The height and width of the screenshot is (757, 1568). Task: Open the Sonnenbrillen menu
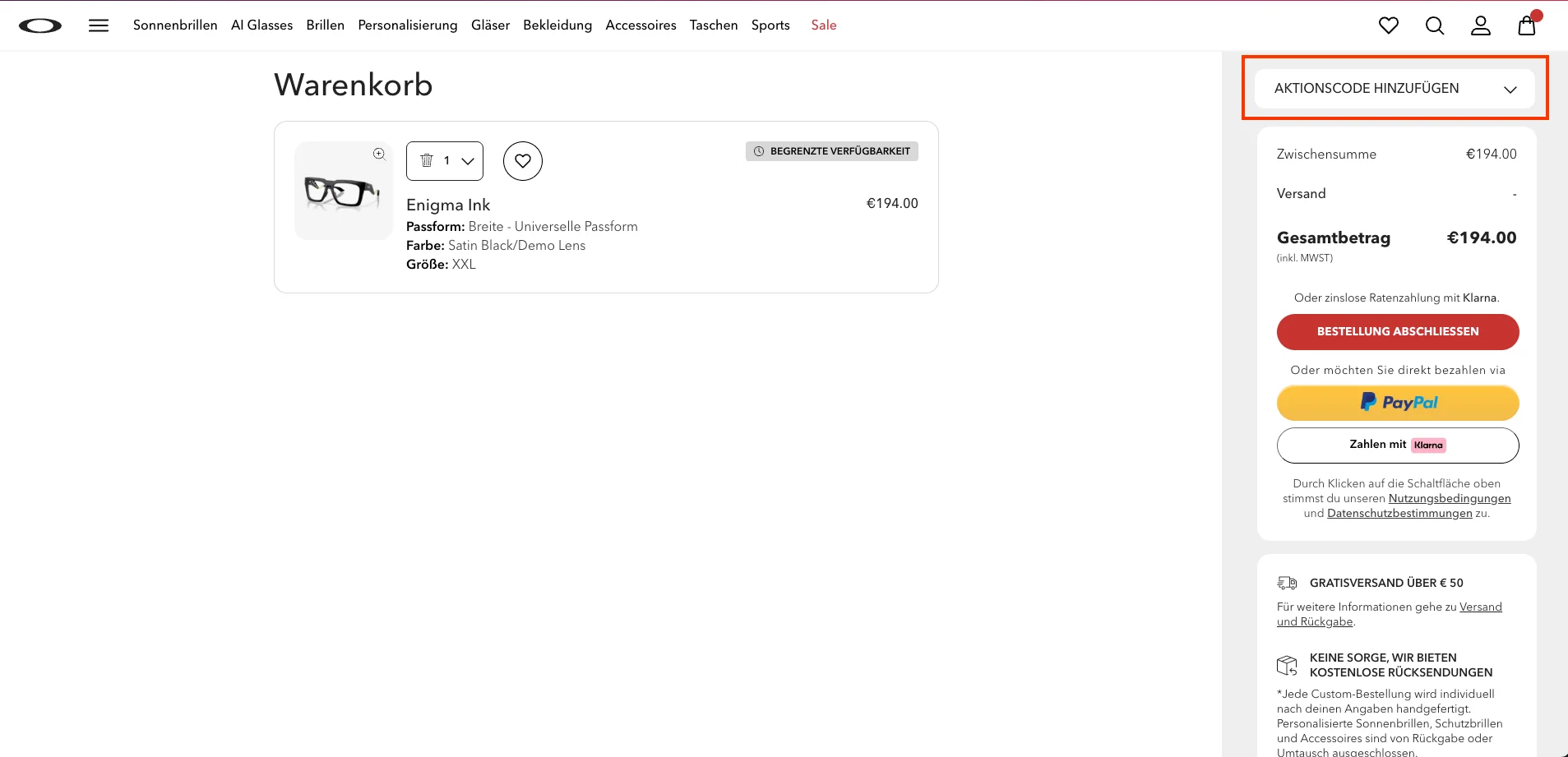[x=175, y=25]
